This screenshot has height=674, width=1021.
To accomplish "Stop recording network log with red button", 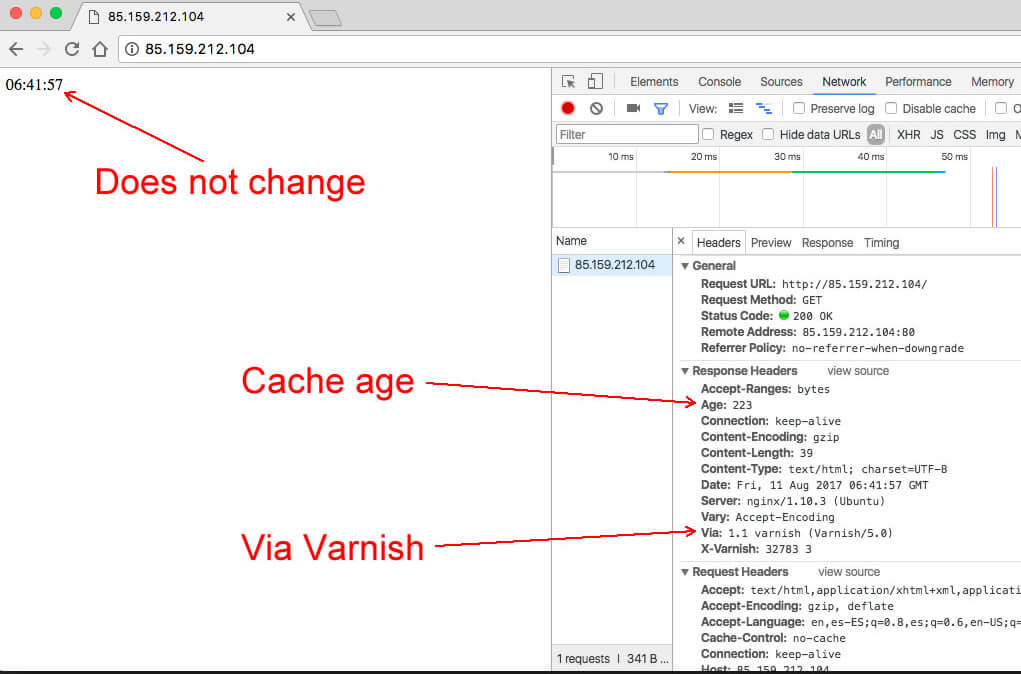I will [568, 108].
